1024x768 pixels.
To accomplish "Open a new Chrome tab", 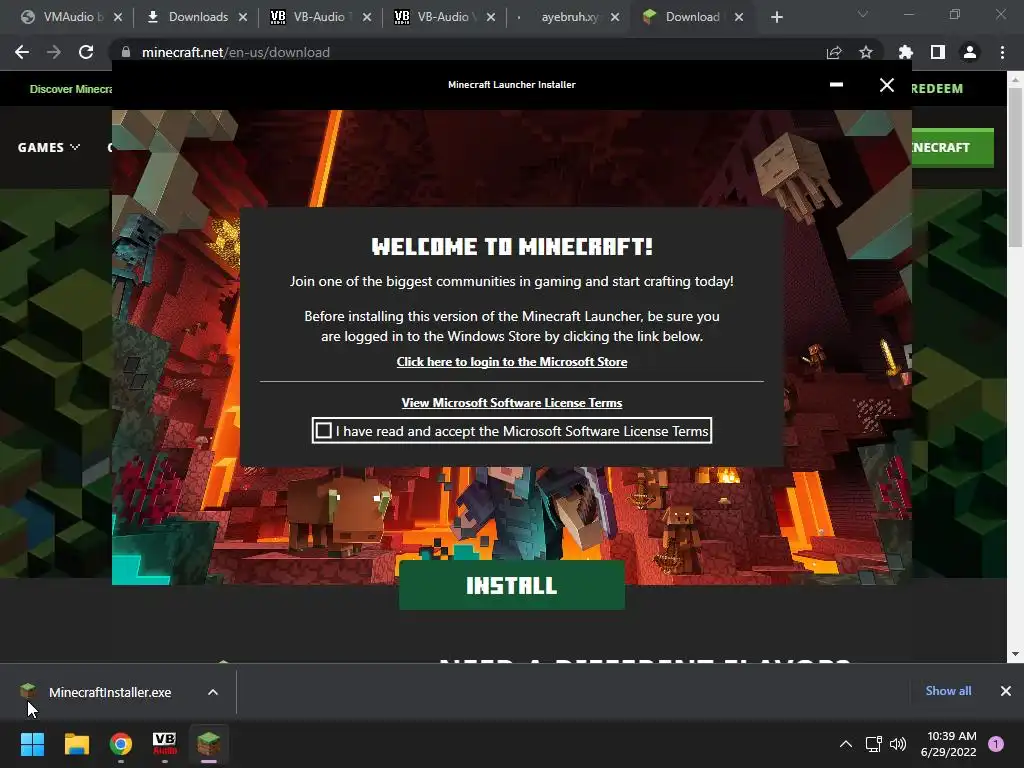I will (776, 17).
